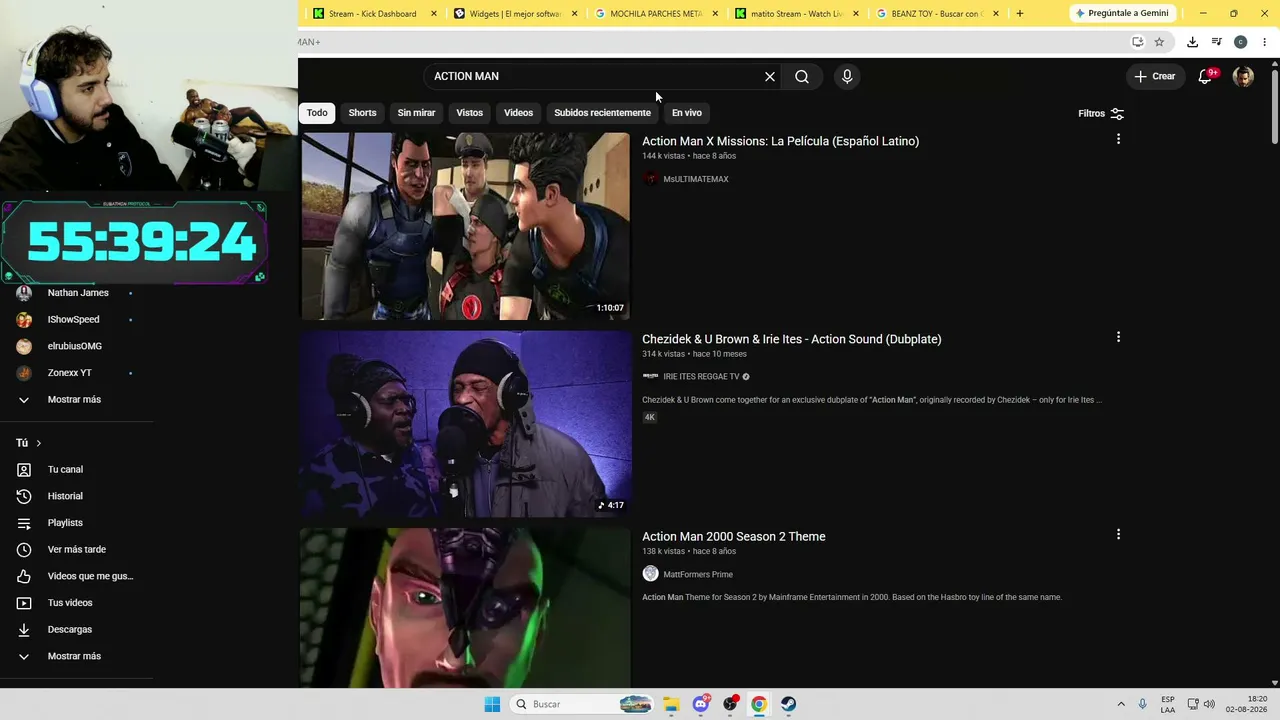Switch to BEANZ TOY Google tab
The width and height of the screenshot is (1280, 720).
(x=937, y=14)
